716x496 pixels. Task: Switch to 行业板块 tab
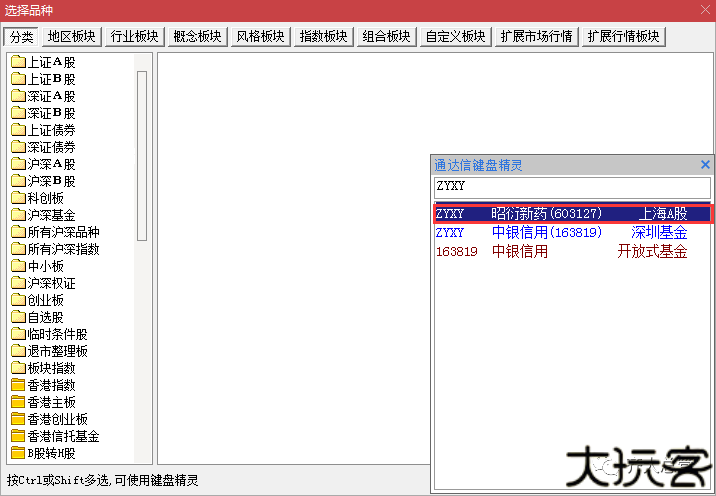[135, 37]
